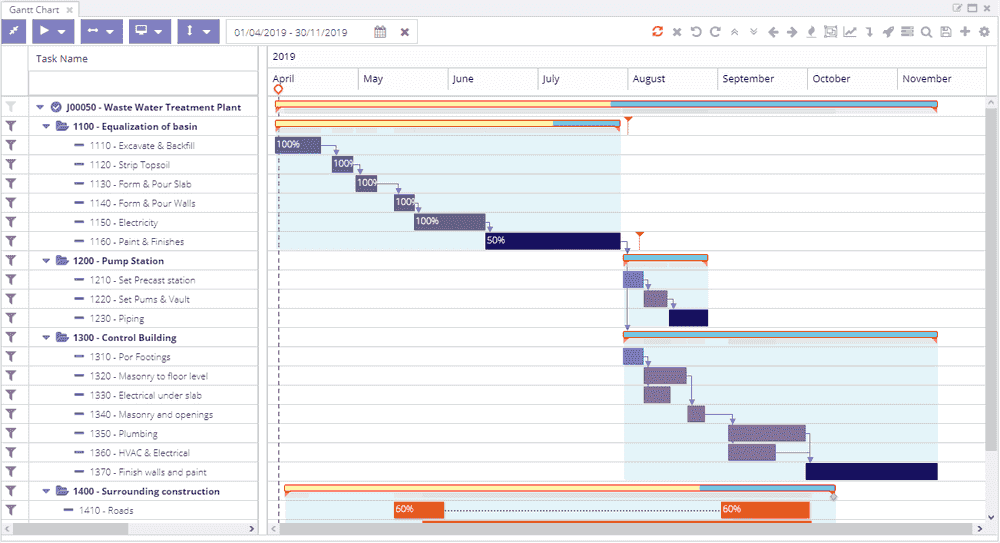Click the vertical scrollbar down arrow
Image resolution: width=1000 pixels, height=543 pixels.
pyautogui.click(x=991, y=517)
